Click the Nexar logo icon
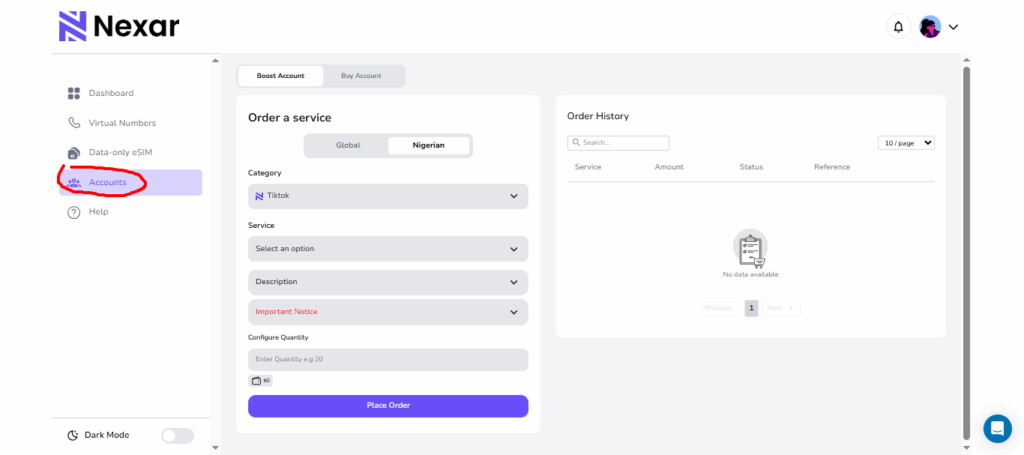The height and width of the screenshot is (455, 1024). (x=72, y=26)
